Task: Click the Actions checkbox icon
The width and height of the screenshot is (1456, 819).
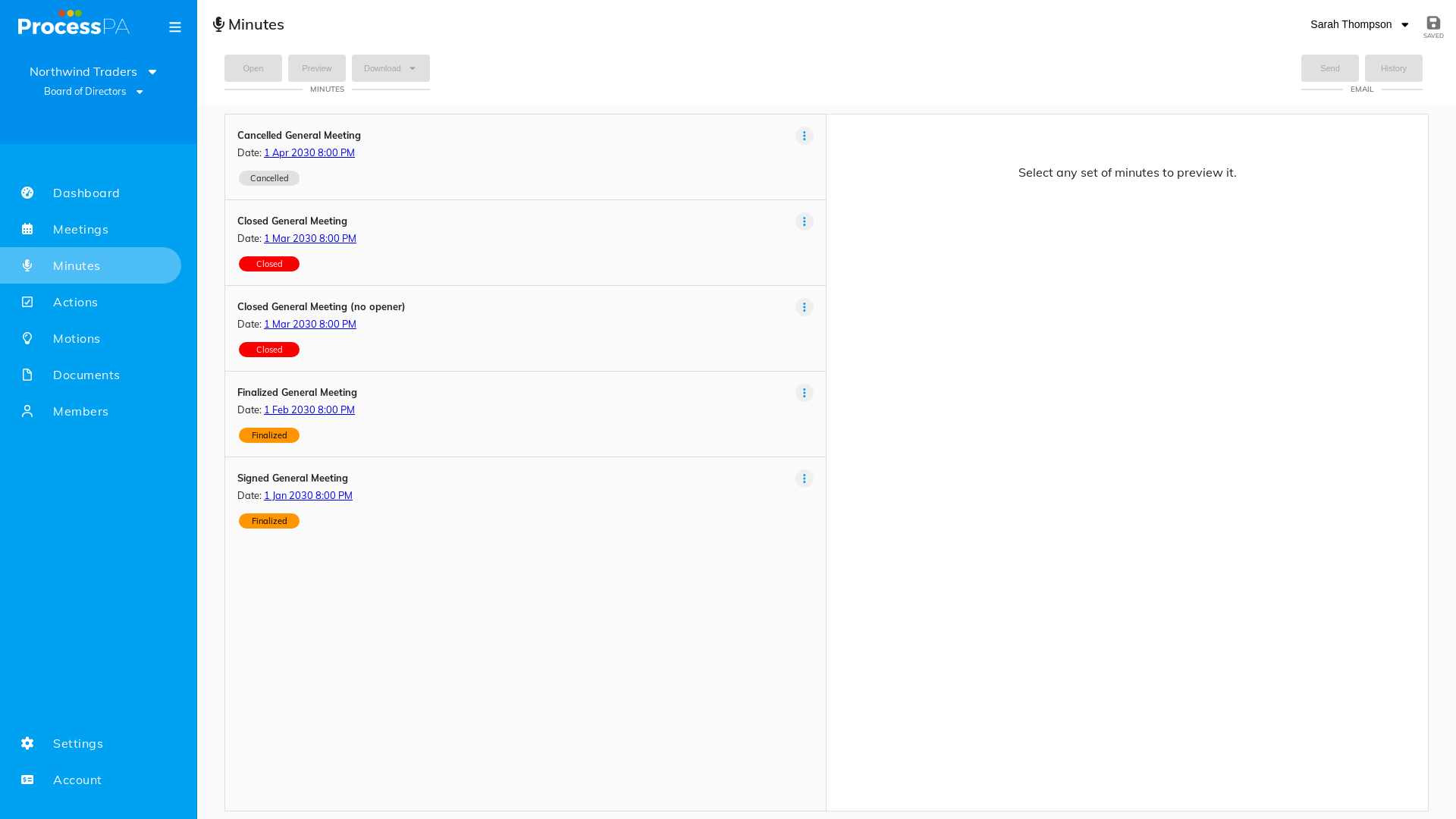Action: click(27, 302)
